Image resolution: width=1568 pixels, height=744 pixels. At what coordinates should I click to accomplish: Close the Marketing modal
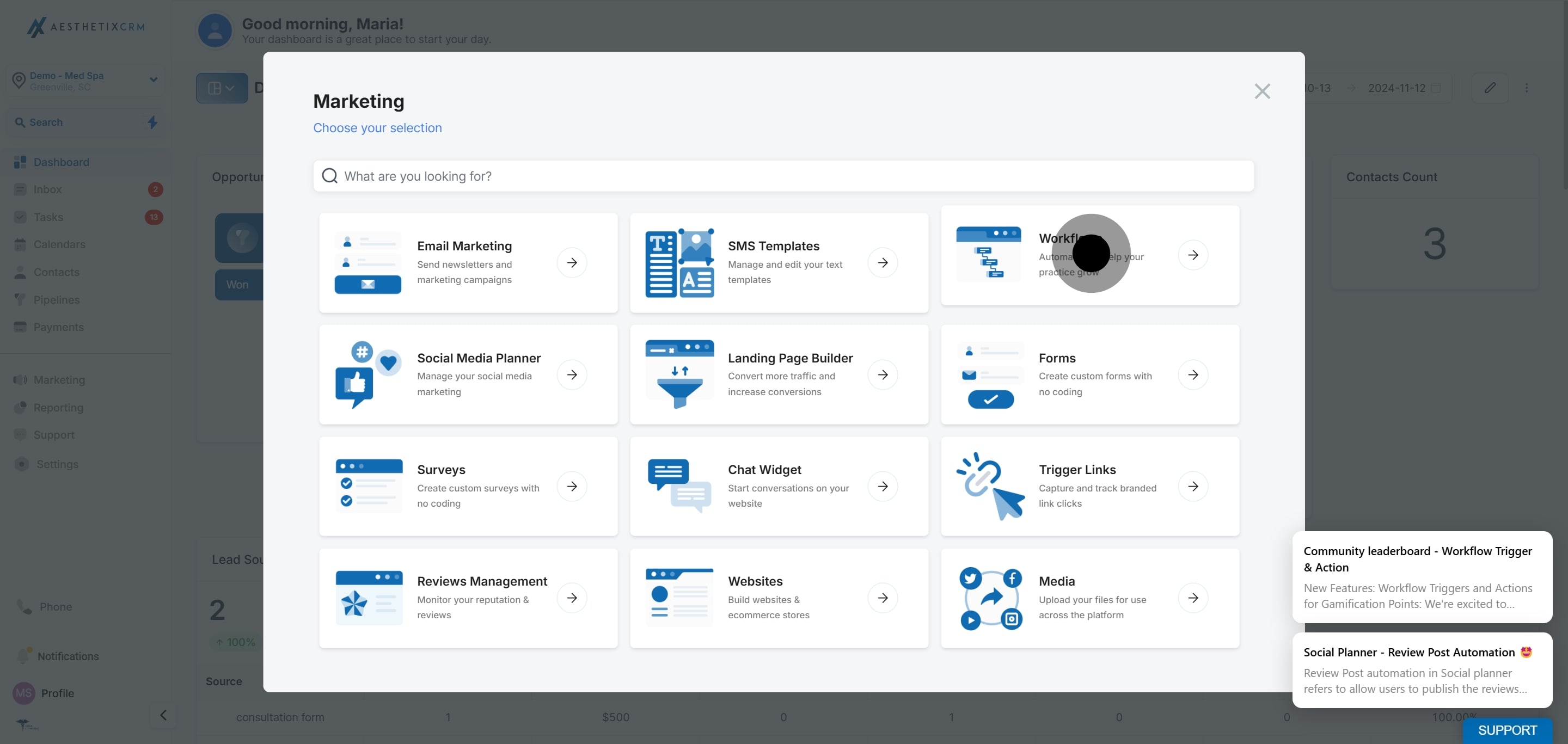pos(1263,91)
